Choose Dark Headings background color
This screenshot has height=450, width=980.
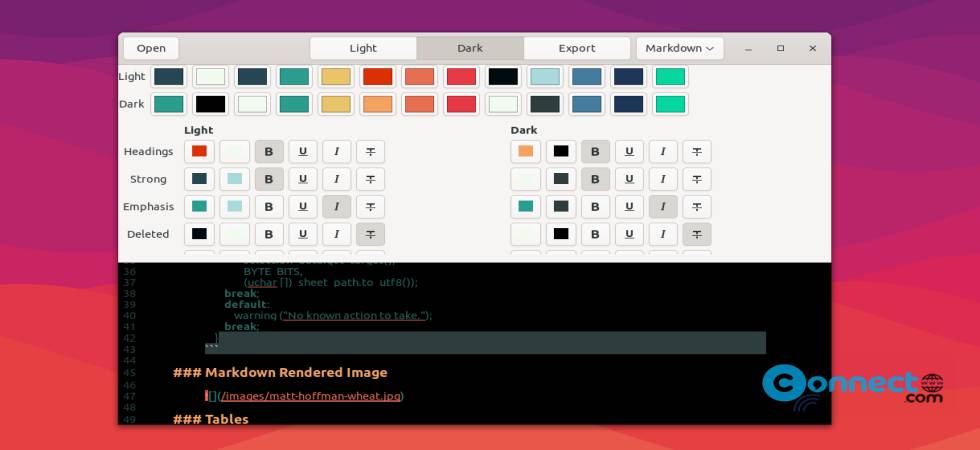tap(561, 151)
